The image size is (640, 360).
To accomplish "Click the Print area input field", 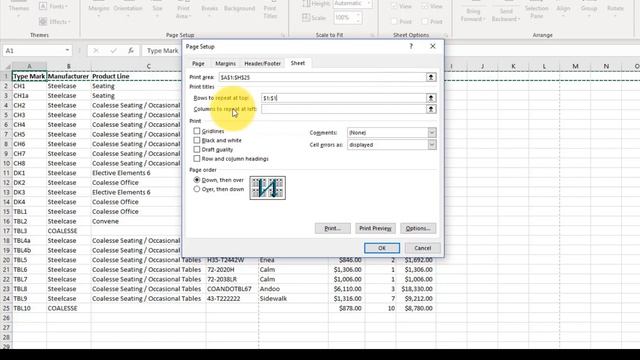I will 322,77.
